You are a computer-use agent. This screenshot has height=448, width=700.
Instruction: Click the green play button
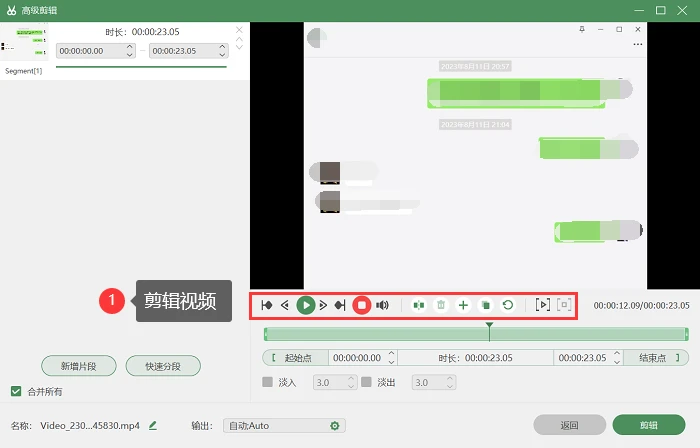point(306,305)
